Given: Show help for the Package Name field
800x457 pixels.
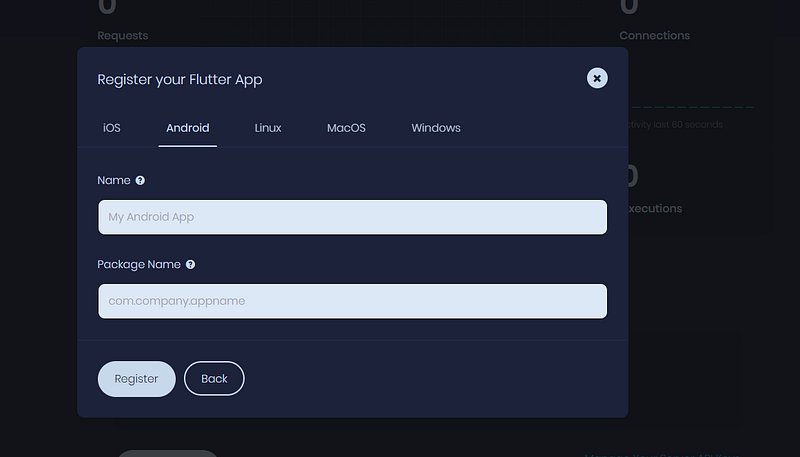Looking at the screenshot, I should pyautogui.click(x=190, y=265).
